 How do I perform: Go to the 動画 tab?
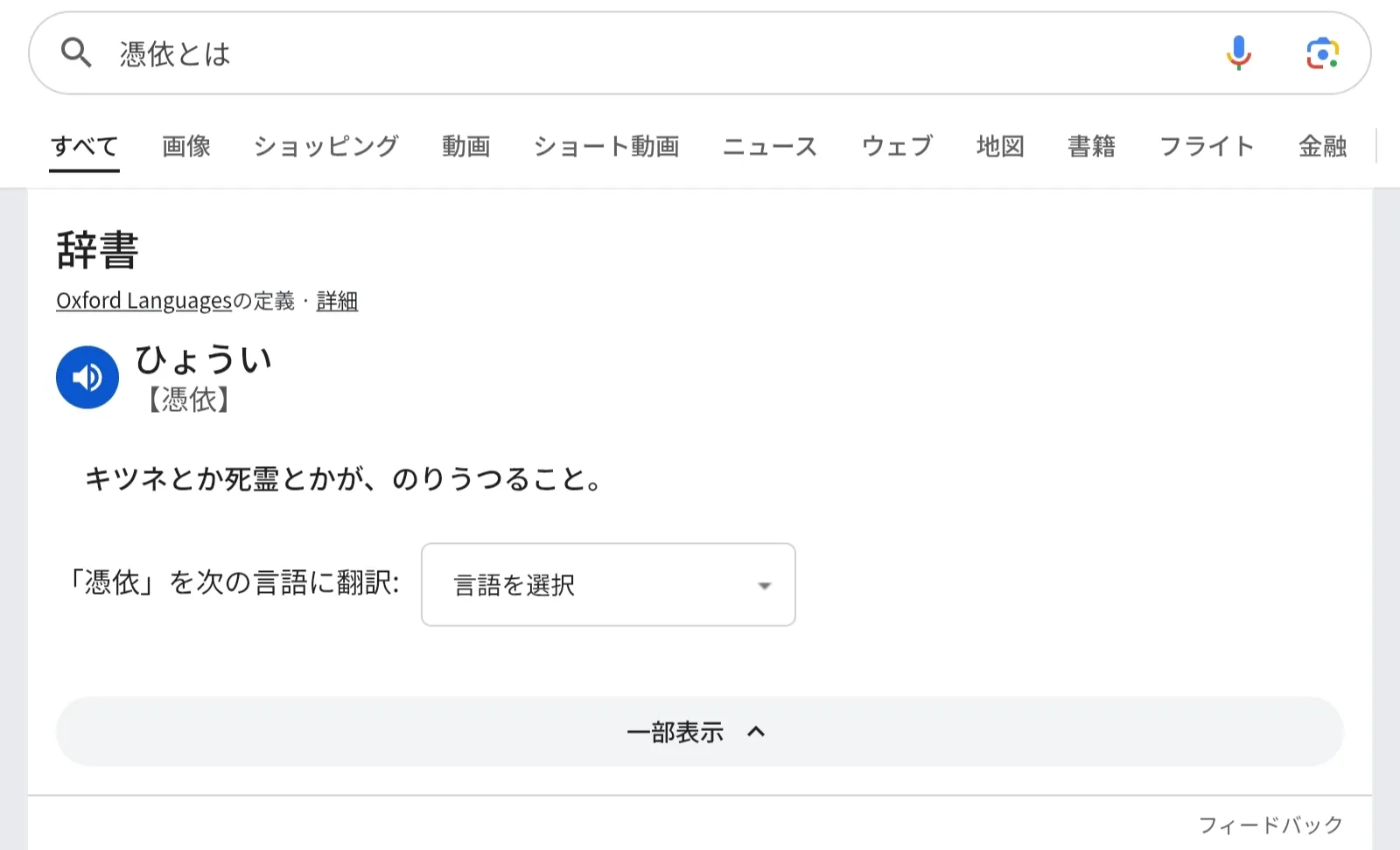[x=465, y=146]
